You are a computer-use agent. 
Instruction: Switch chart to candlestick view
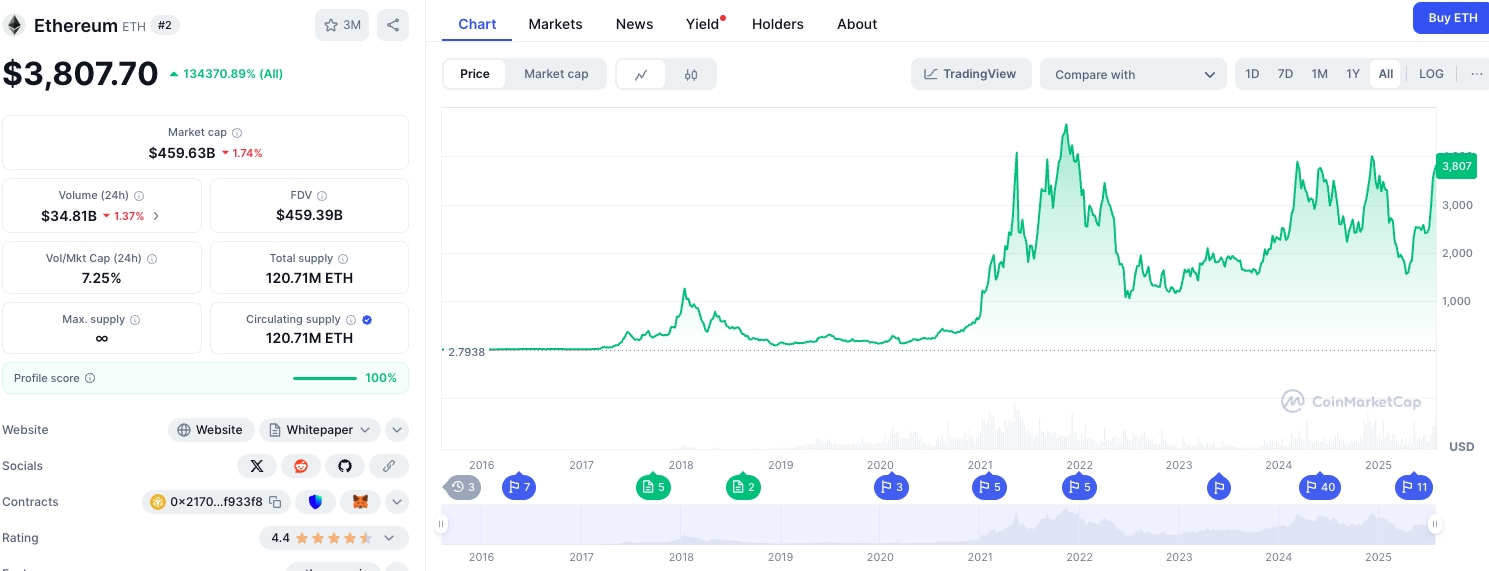pyautogui.click(x=691, y=74)
